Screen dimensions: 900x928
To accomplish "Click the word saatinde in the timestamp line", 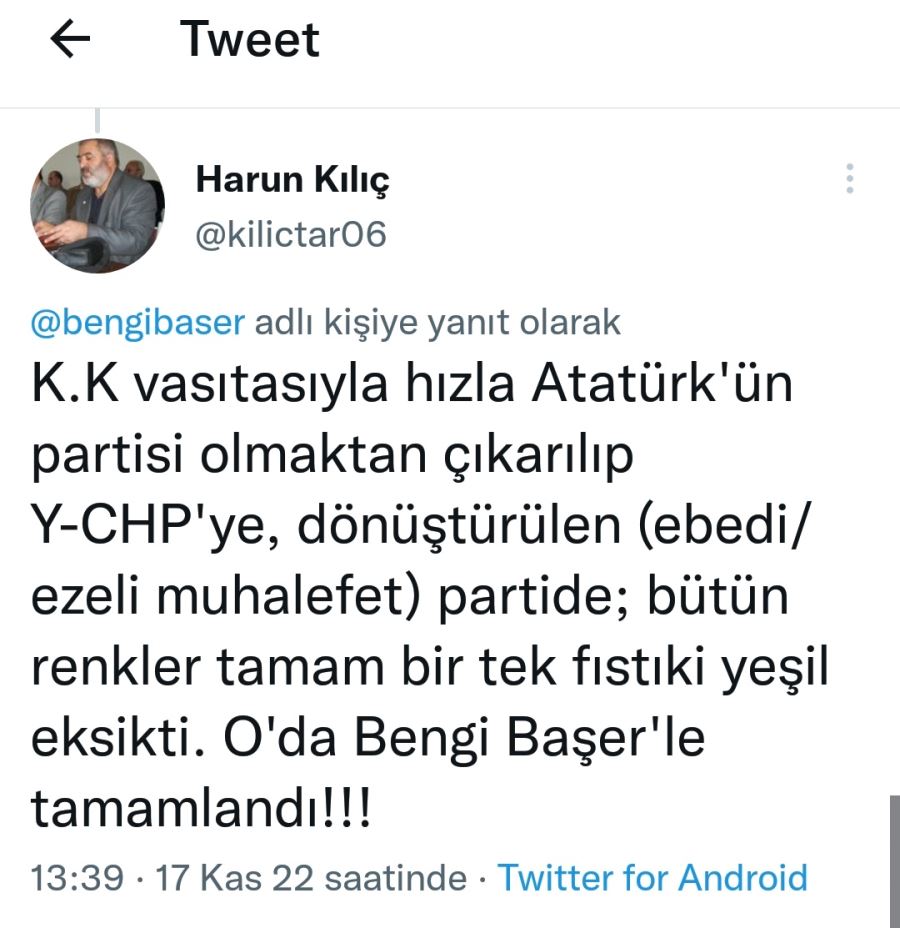I will tap(395, 877).
